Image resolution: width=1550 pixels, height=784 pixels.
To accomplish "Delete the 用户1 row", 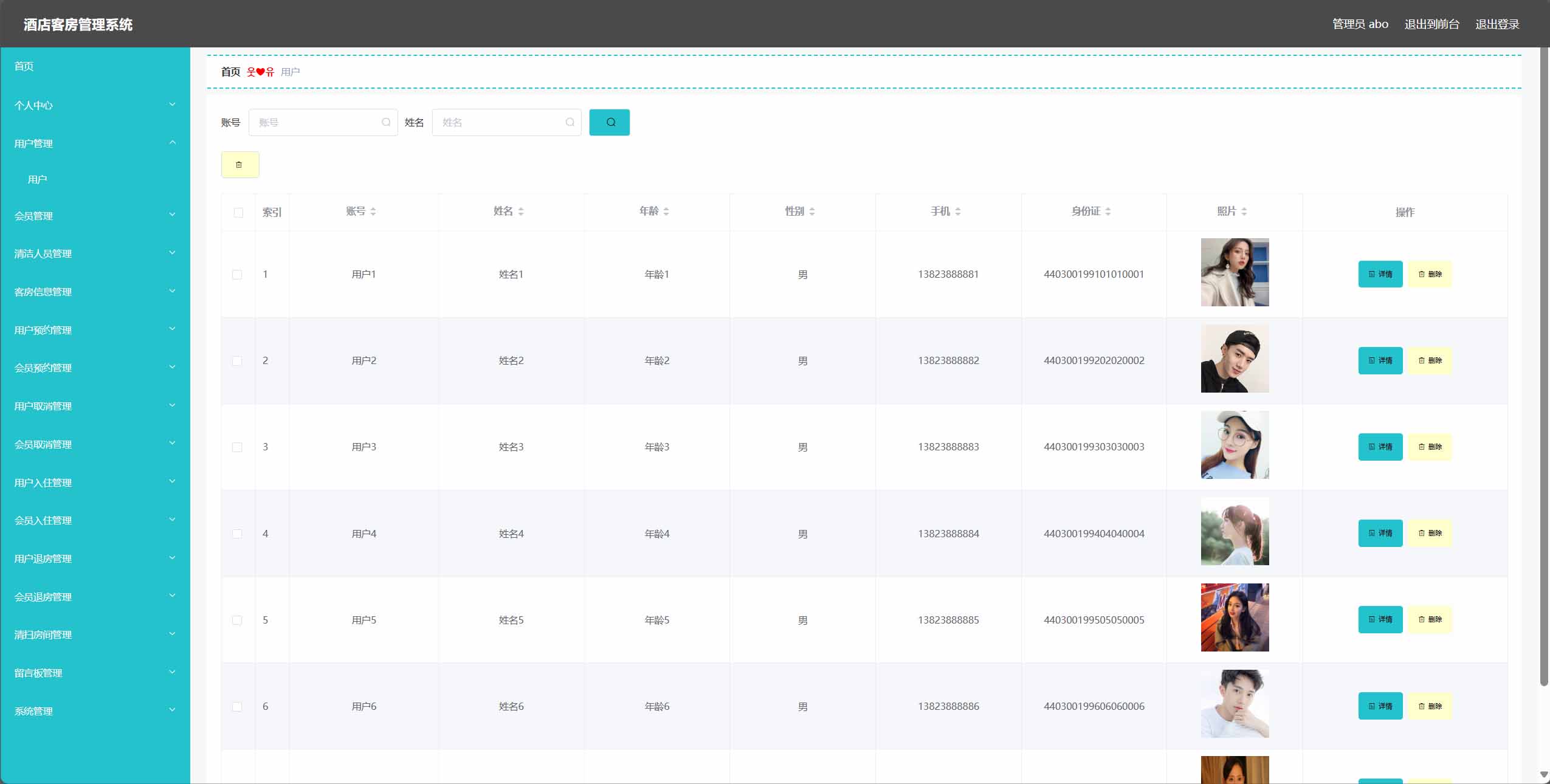I will click(1430, 274).
